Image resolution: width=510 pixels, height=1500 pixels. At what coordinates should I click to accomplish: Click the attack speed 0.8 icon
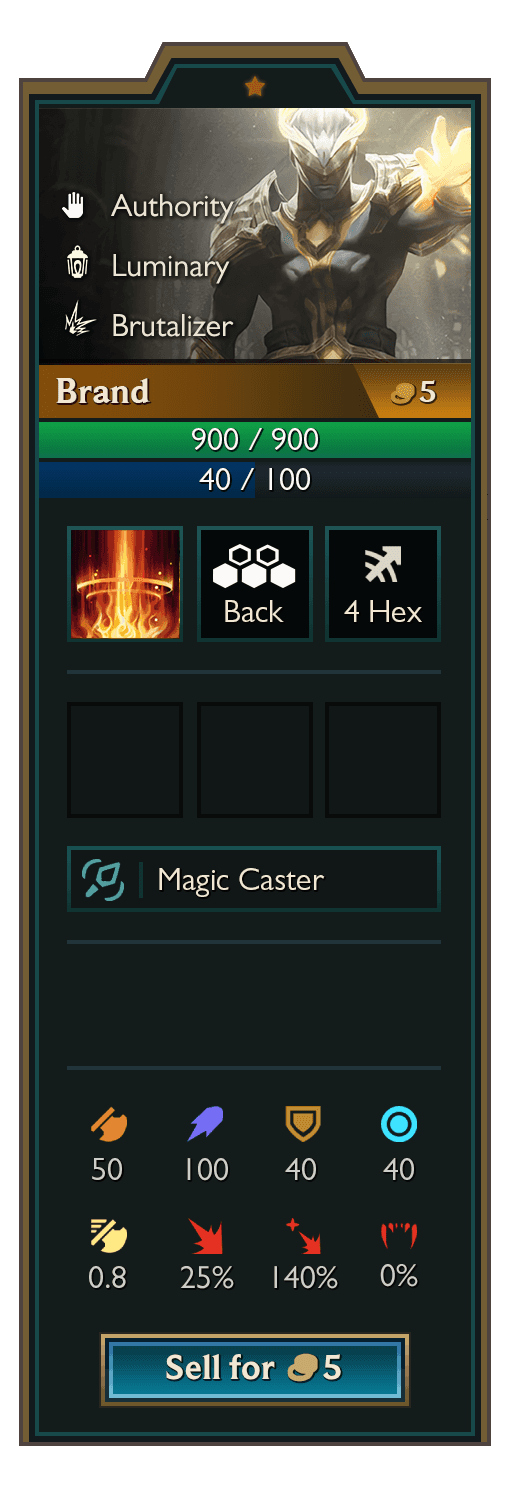pyautogui.click(x=108, y=1235)
